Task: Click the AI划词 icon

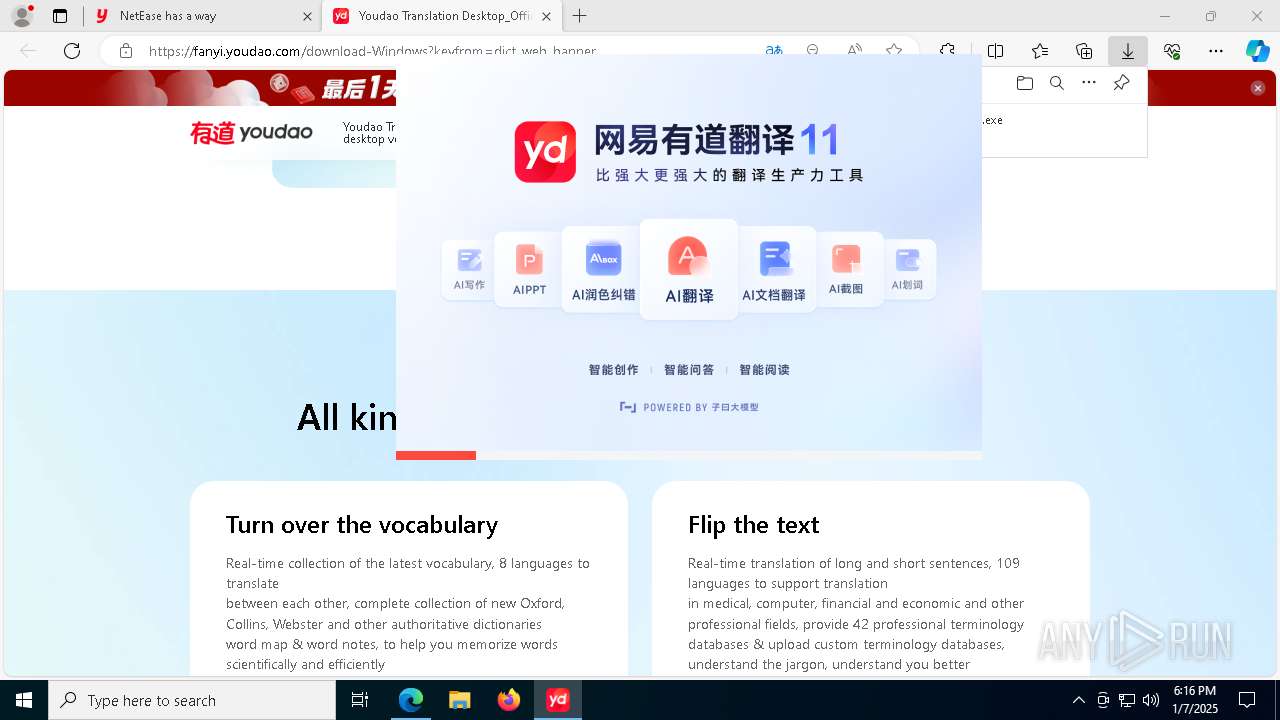Action: click(x=907, y=269)
